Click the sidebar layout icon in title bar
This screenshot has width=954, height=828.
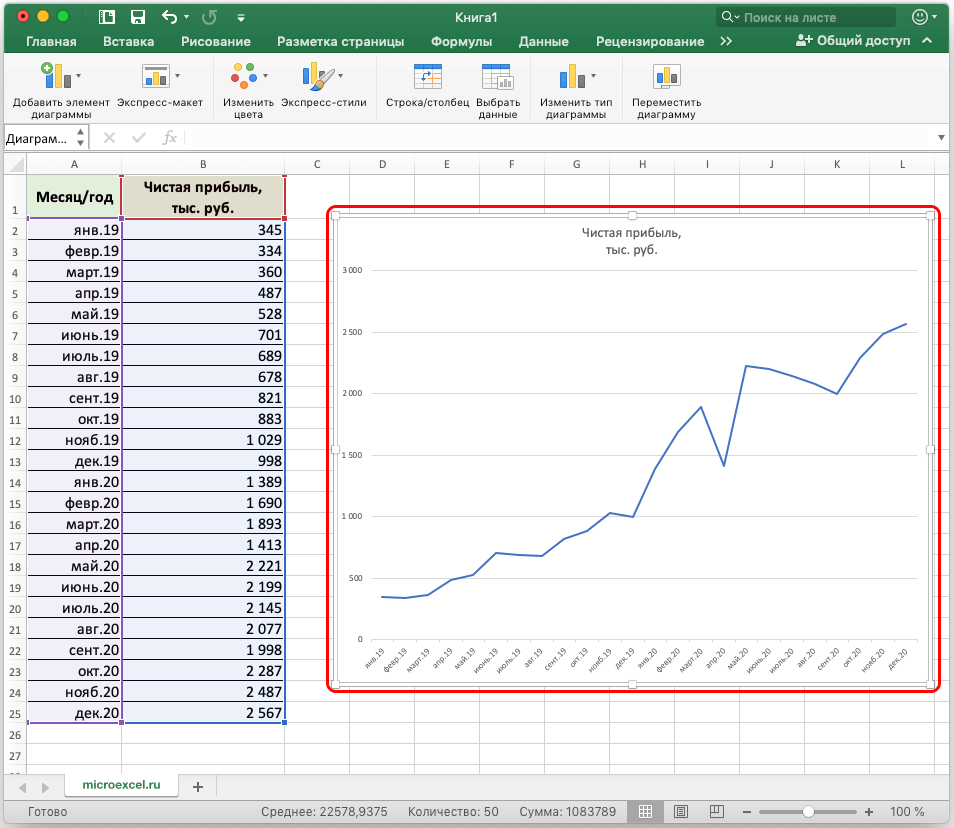click(x=107, y=17)
